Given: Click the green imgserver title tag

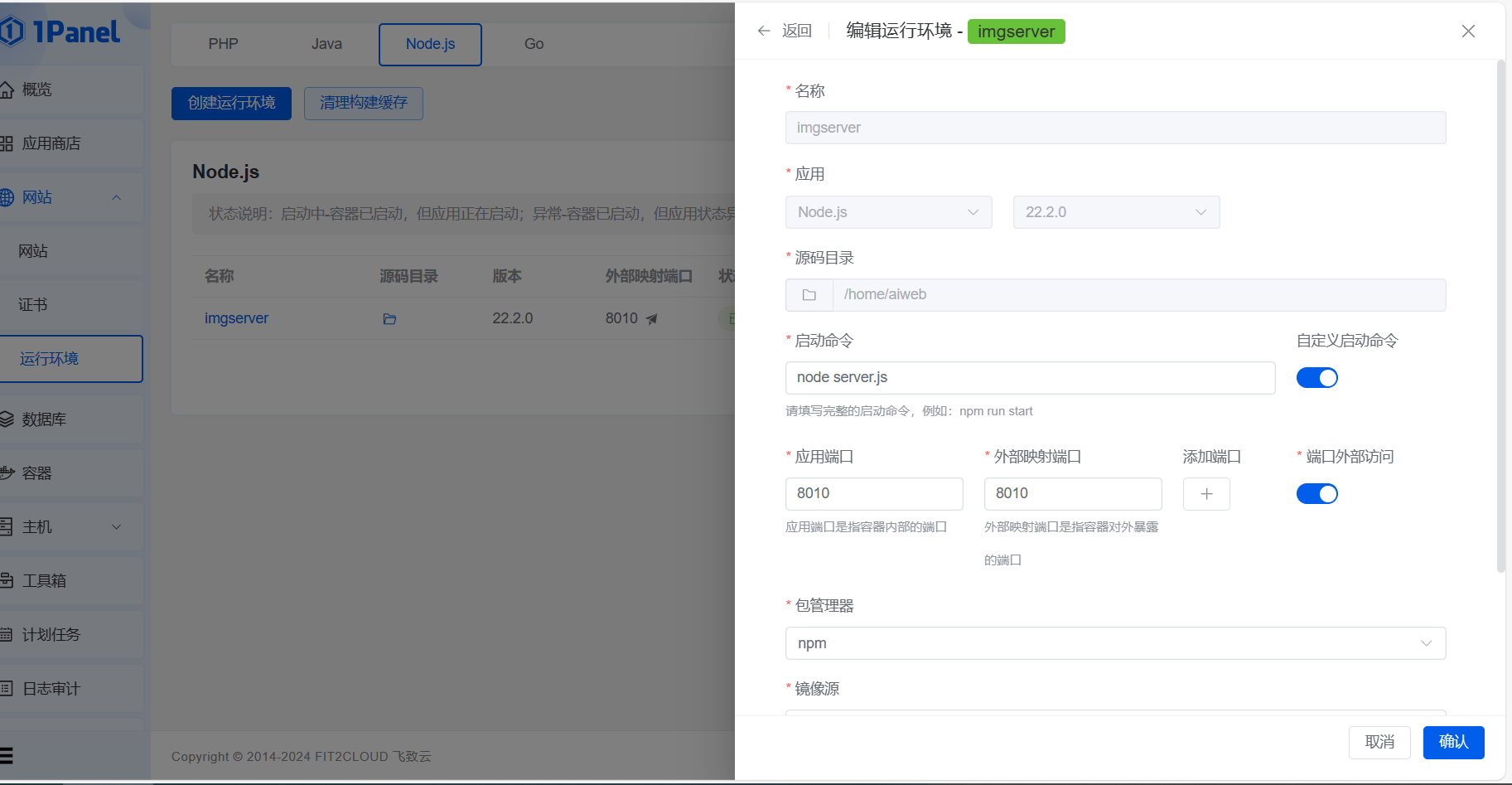Looking at the screenshot, I should [1016, 31].
